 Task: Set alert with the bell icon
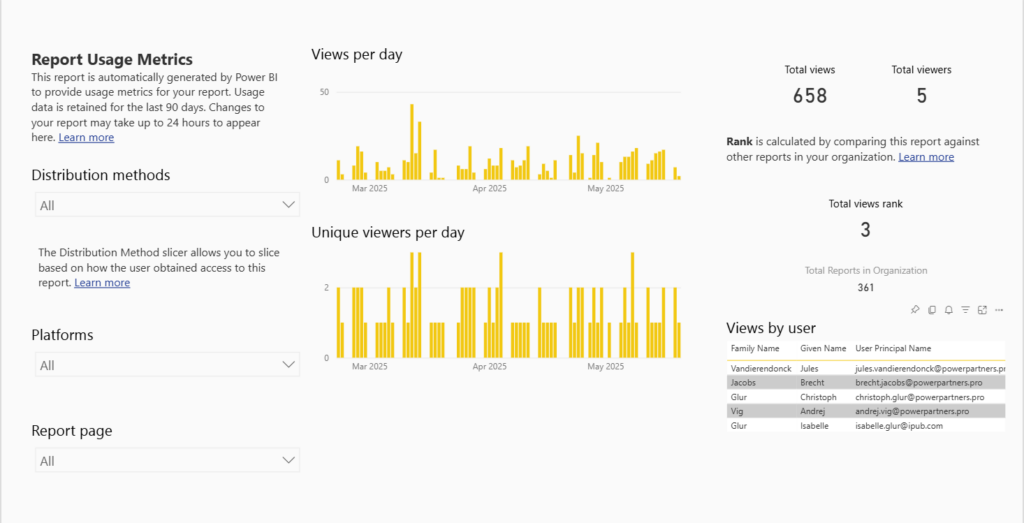(x=949, y=310)
